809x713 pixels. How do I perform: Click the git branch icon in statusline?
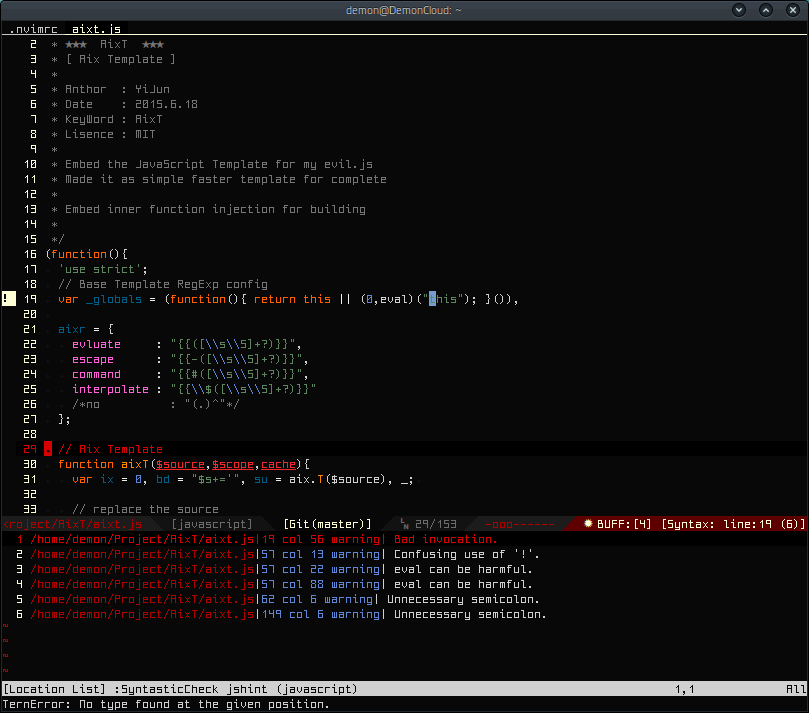[404, 524]
